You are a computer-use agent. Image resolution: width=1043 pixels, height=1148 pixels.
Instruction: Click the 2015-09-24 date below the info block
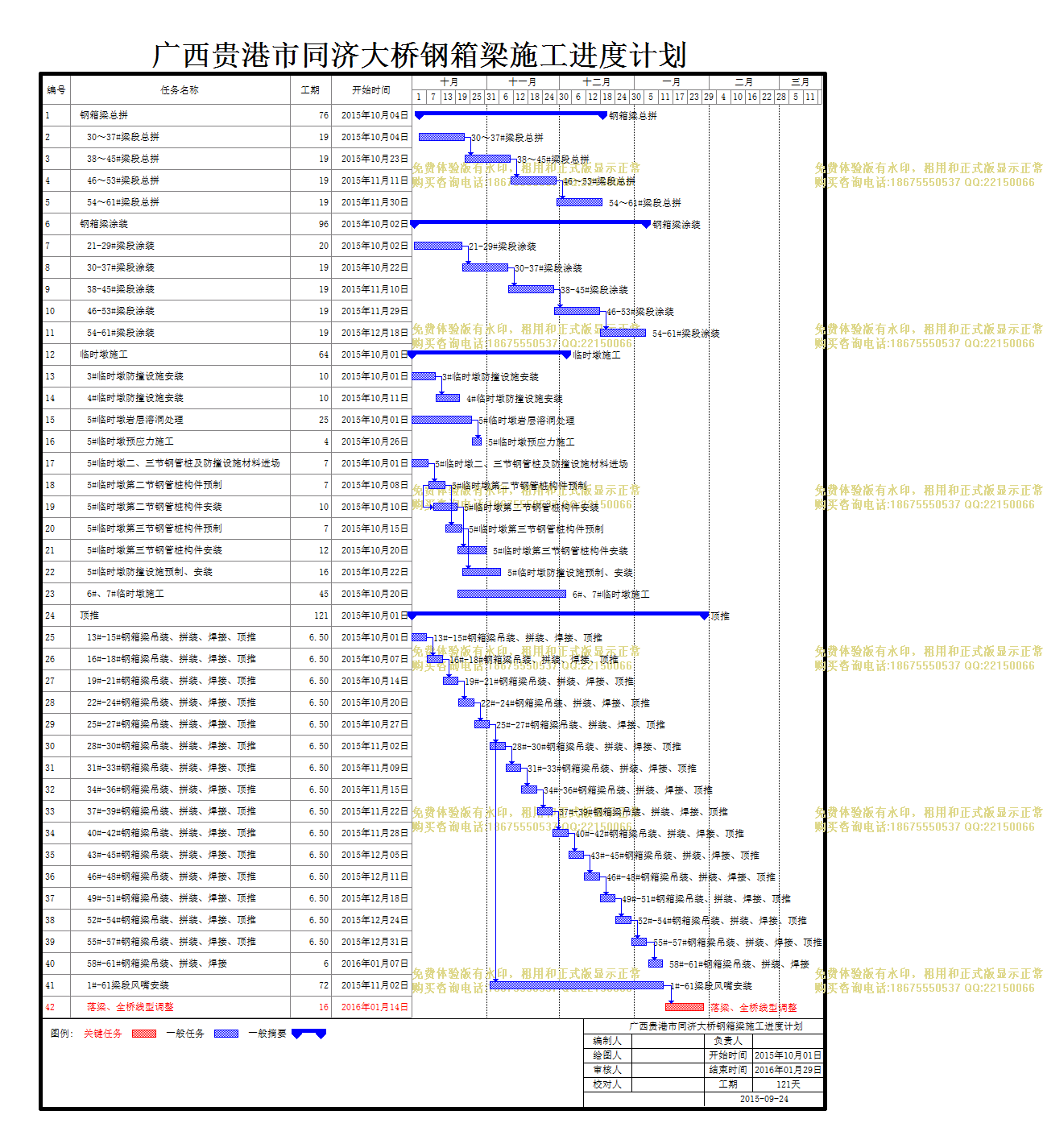pyautogui.click(x=764, y=1099)
